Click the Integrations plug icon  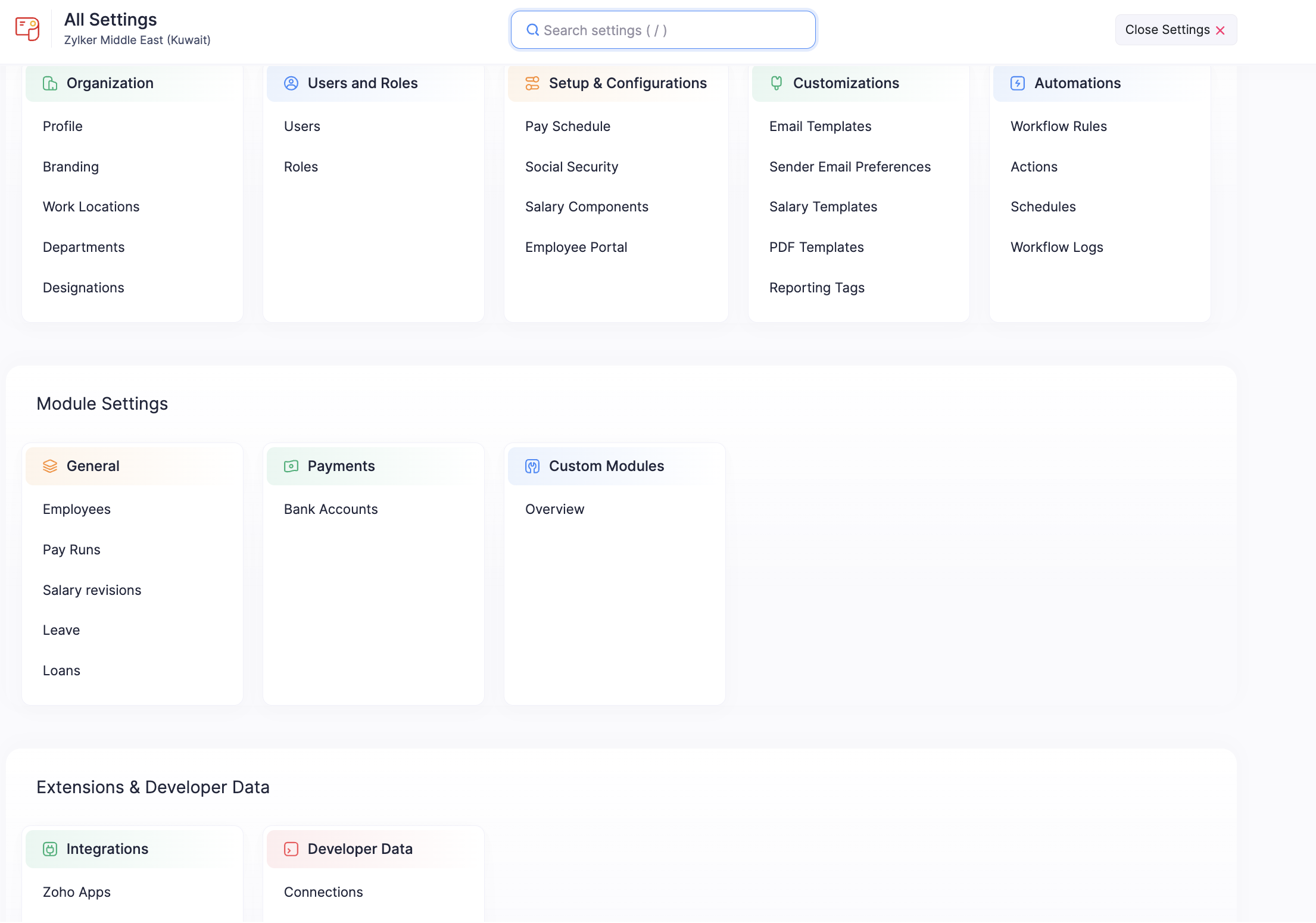[50, 849]
